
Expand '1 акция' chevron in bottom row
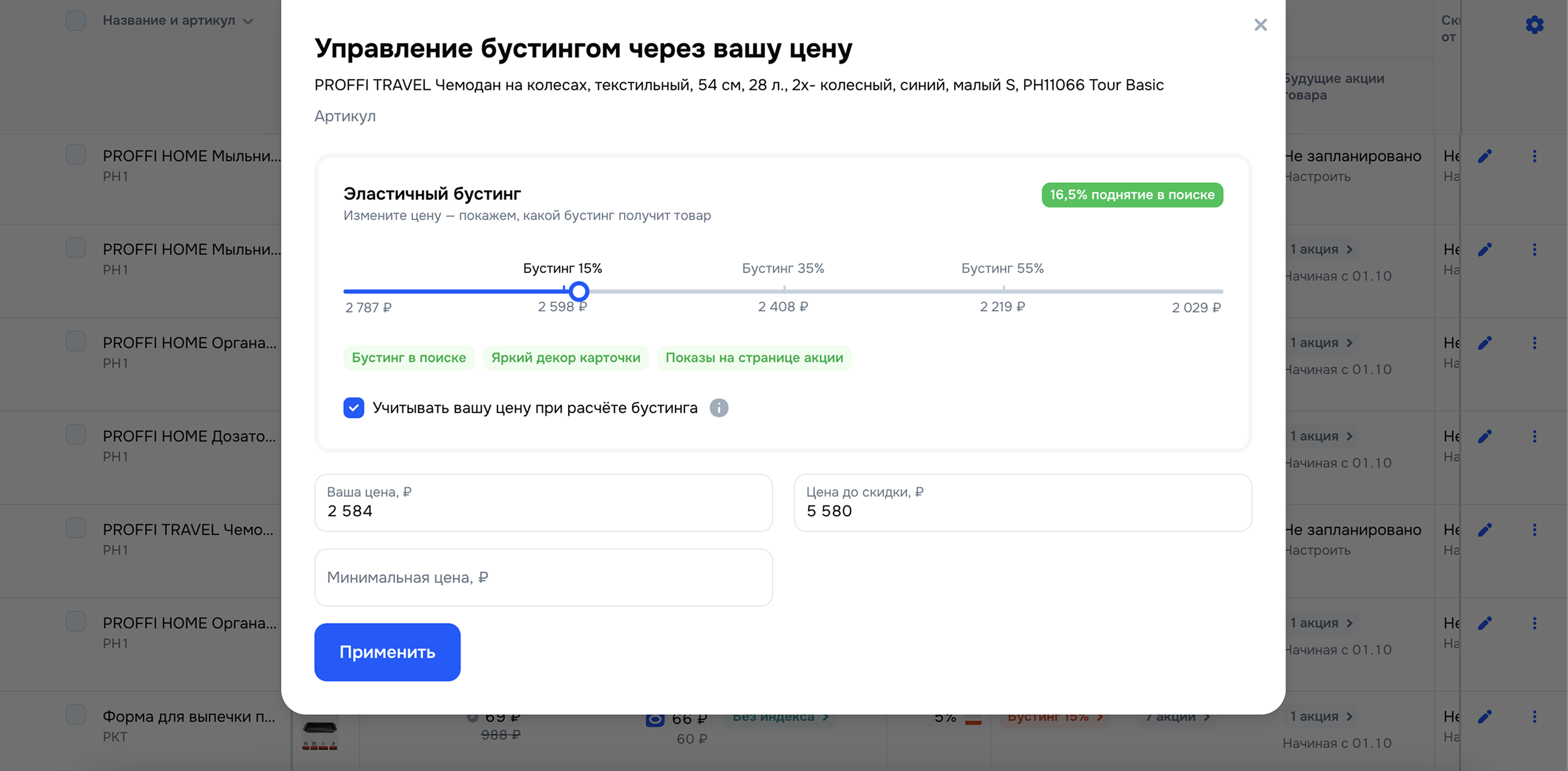1350,717
